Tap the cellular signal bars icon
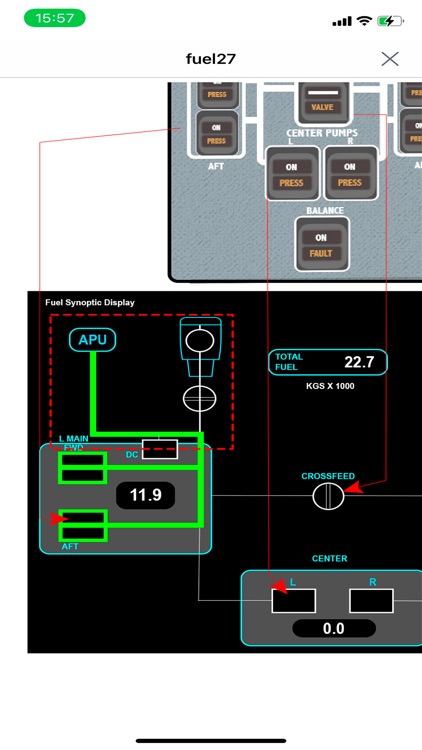Image resolution: width=422 pixels, height=750 pixels. pos(342,22)
